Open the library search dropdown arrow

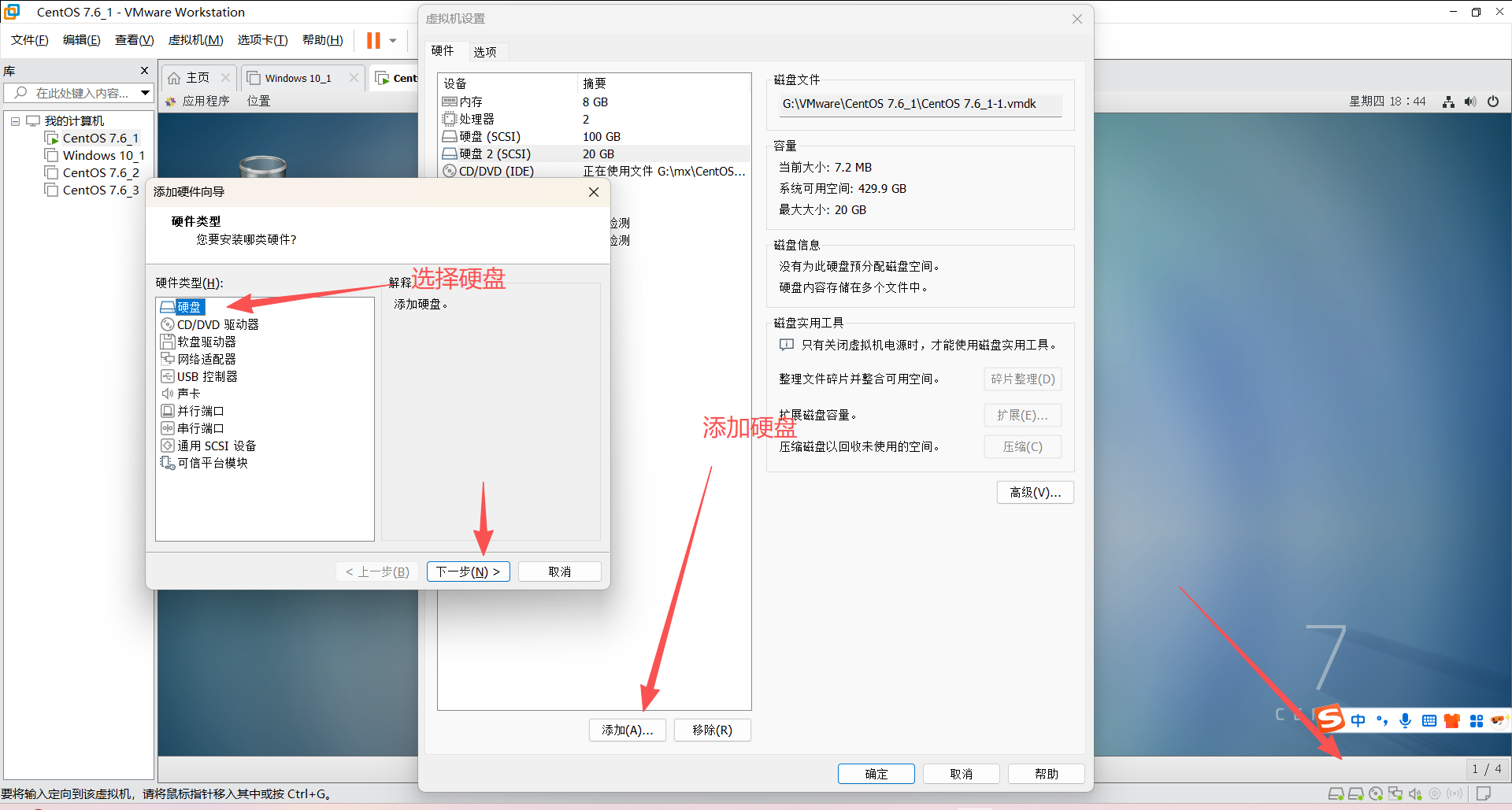pyautogui.click(x=146, y=92)
